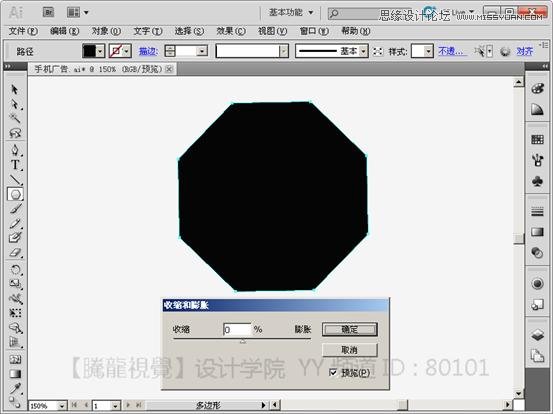Screen dimensions: 553x414
Task: Select the Polygon shape tool
Action: point(15,194)
